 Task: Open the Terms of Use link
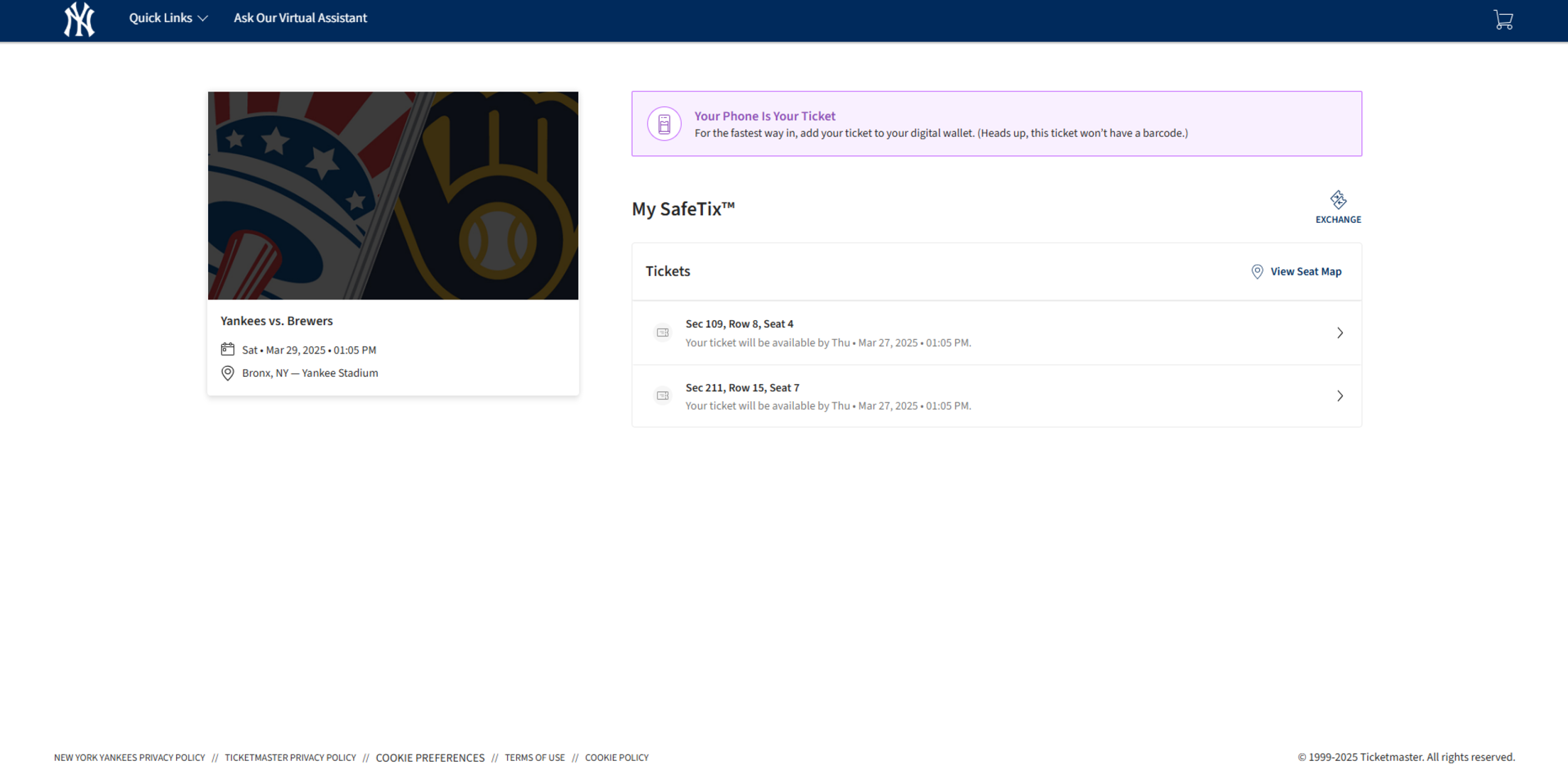click(535, 757)
